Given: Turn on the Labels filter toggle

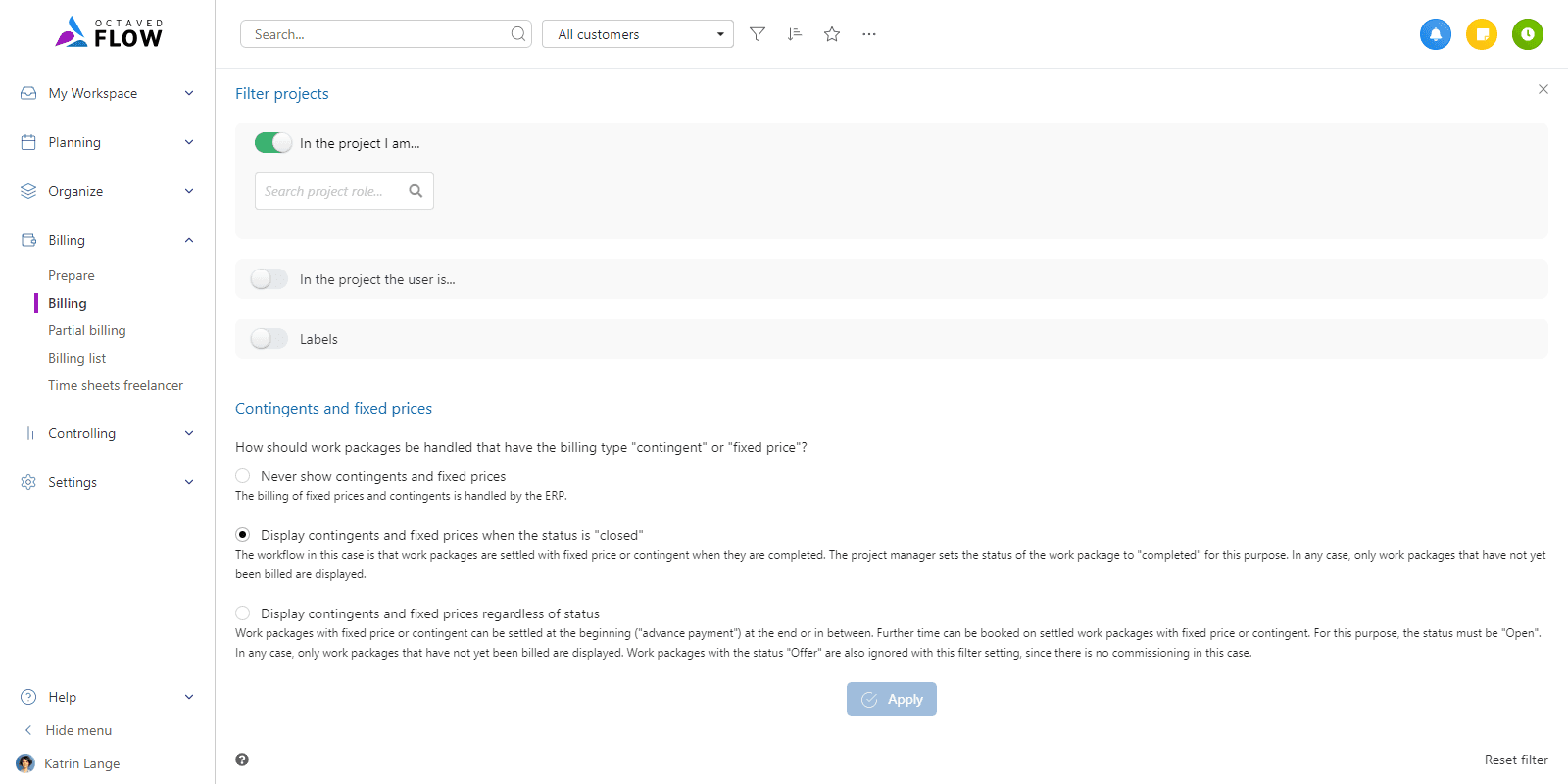Looking at the screenshot, I should (x=269, y=339).
